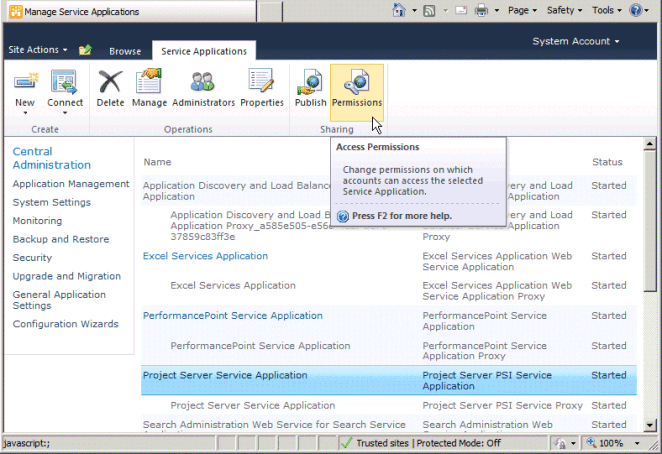Image resolution: width=662 pixels, height=454 pixels.
Task: Switch to the Browse tab
Action: pyautogui.click(x=125, y=51)
